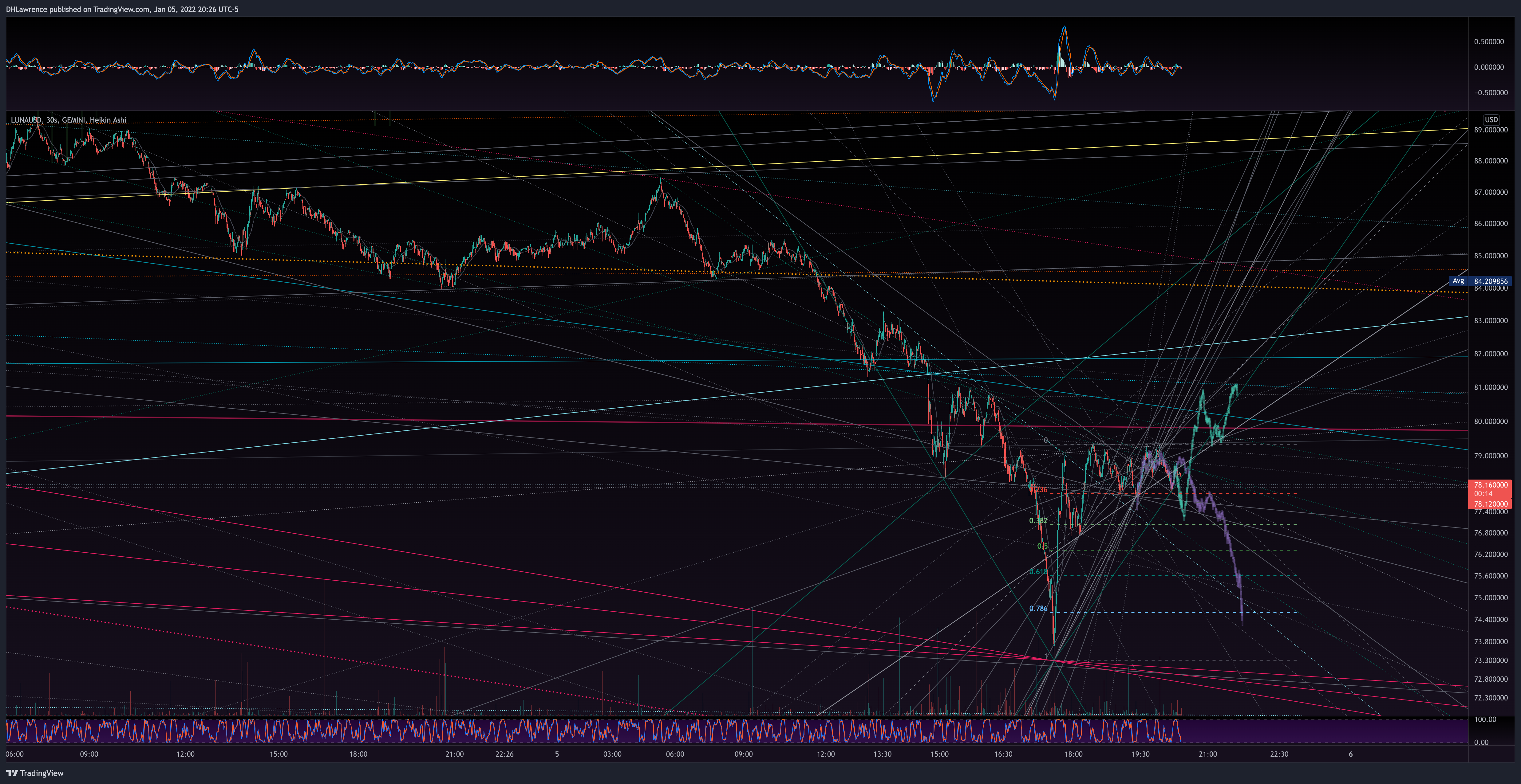Click the 0.618 Fibonacci level label
Screen dimensions: 1521x784
(x=1038, y=572)
